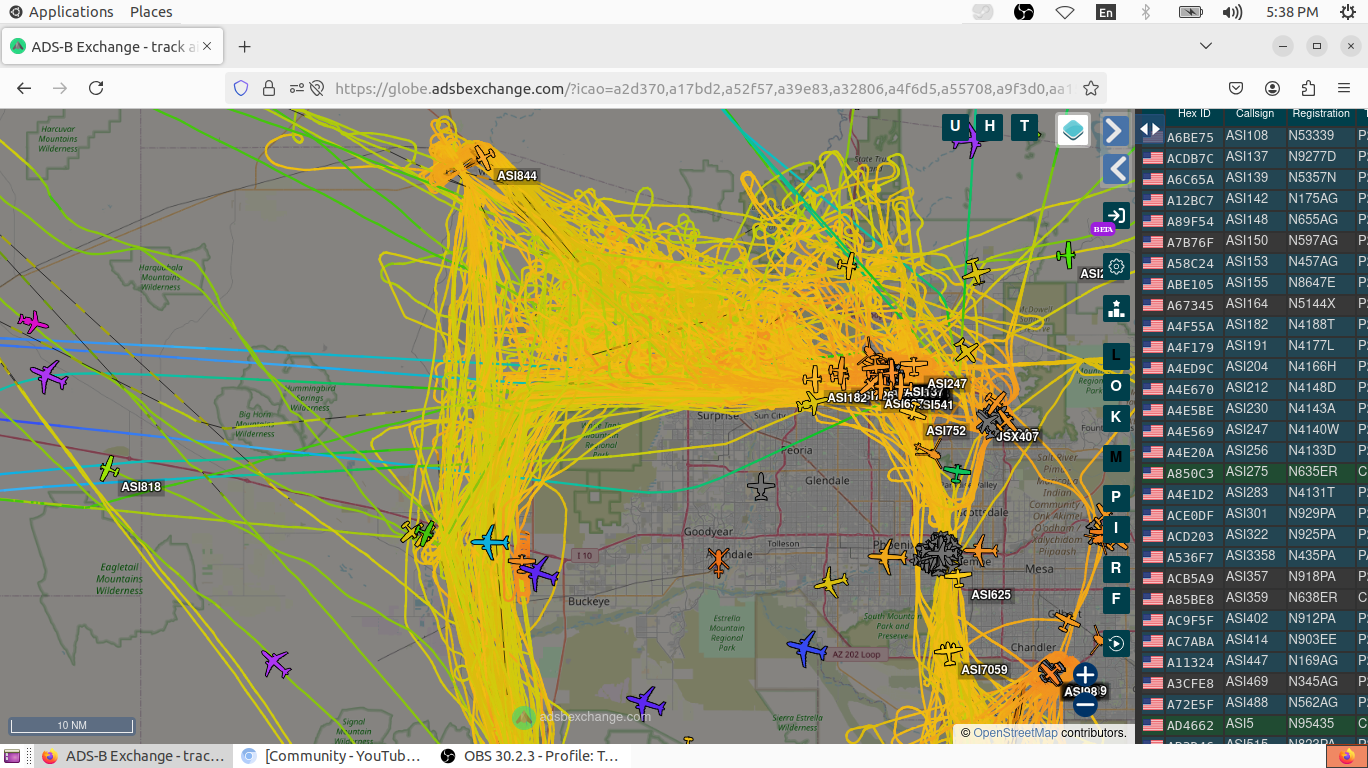Select table row with callsign ASI3358

pos(1252,556)
